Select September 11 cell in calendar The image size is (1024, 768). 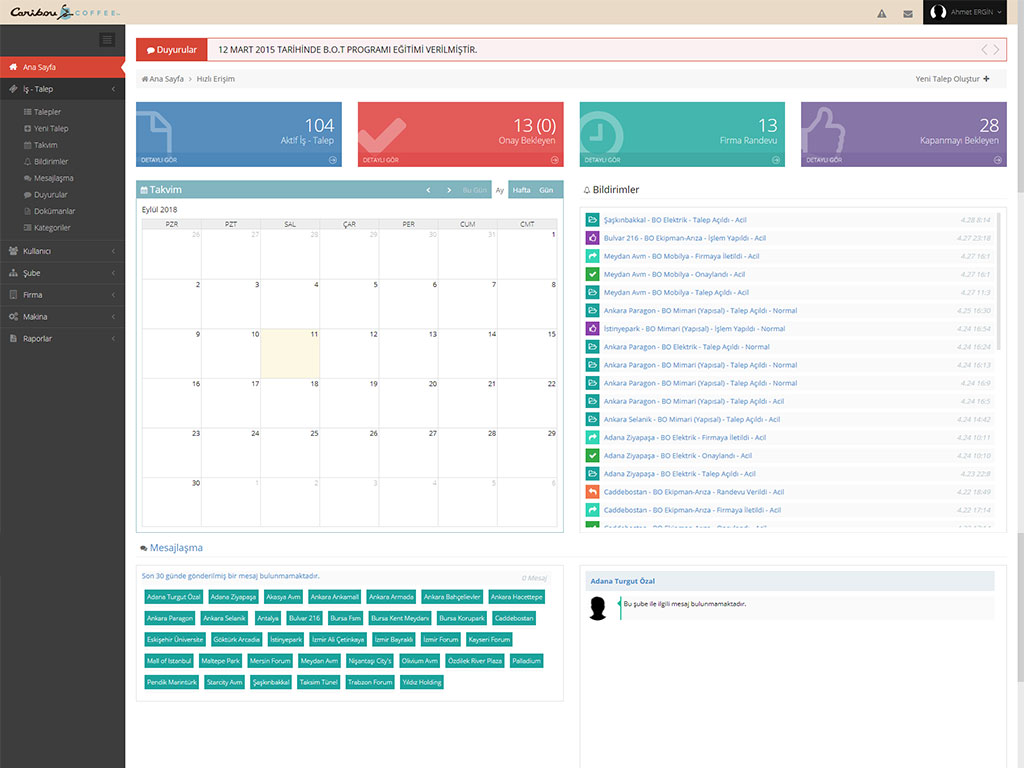[290, 353]
